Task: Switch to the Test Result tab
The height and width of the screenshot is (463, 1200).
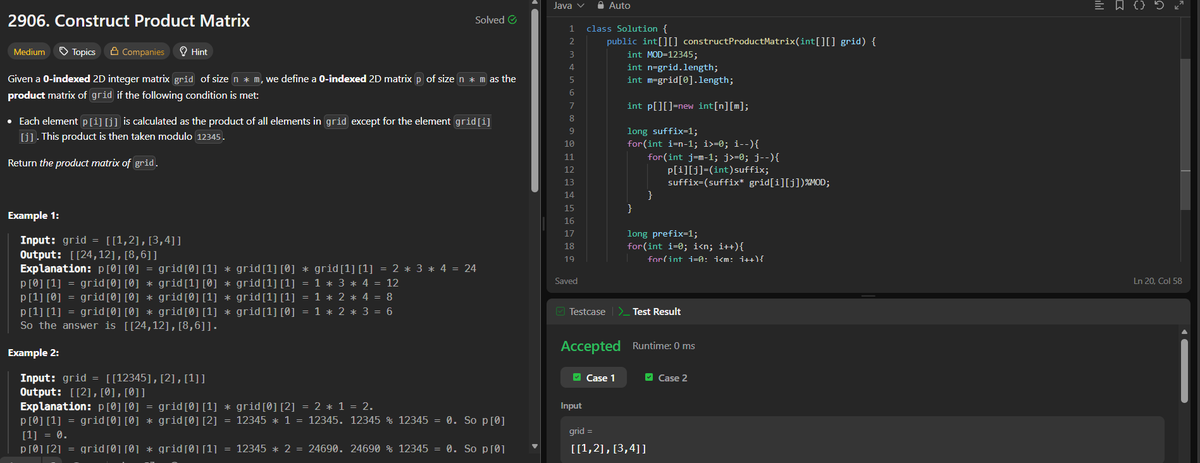Action: [651, 312]
